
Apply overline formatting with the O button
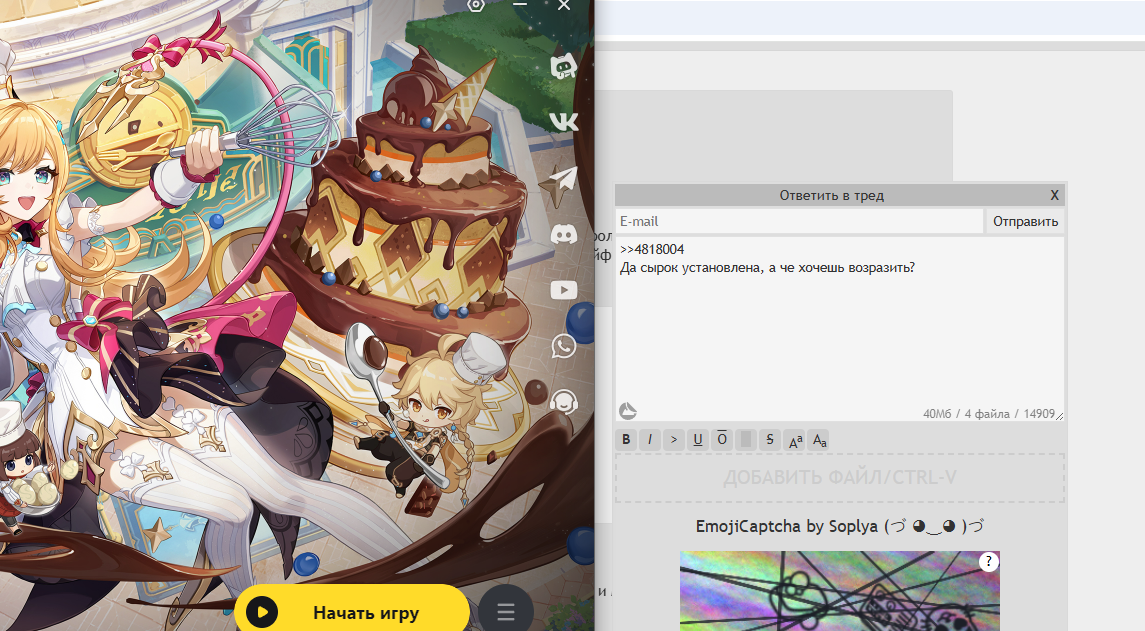coord(722,440)
